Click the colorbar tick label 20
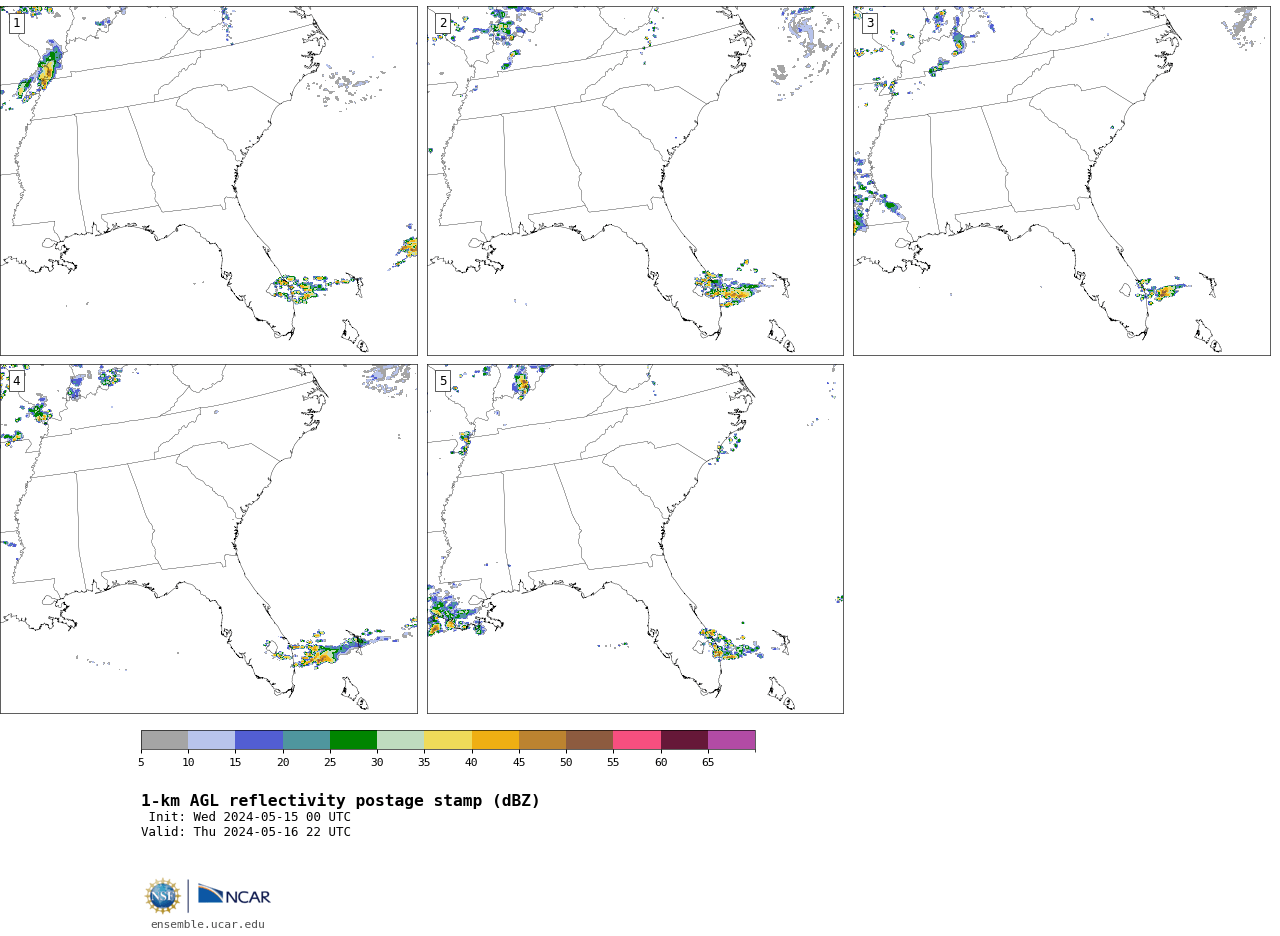 click(x=283, y=763)
